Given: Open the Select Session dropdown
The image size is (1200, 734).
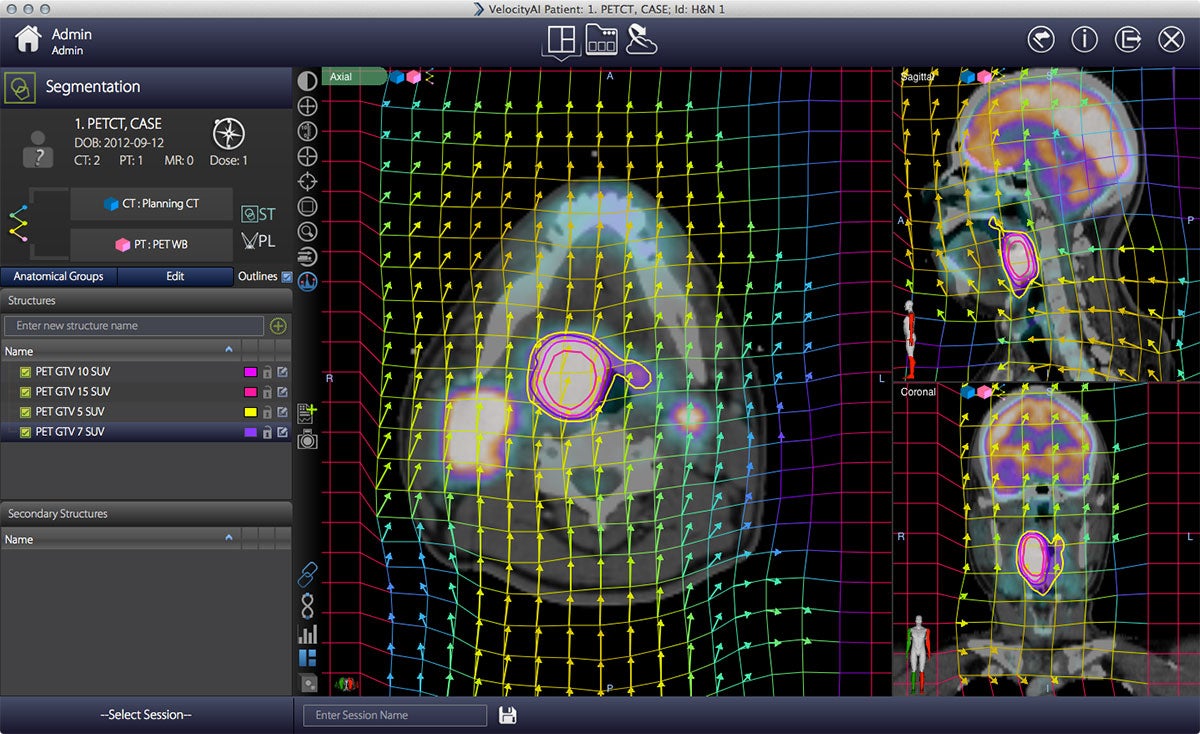Looking at the screenshot, I should pos(146,715).
